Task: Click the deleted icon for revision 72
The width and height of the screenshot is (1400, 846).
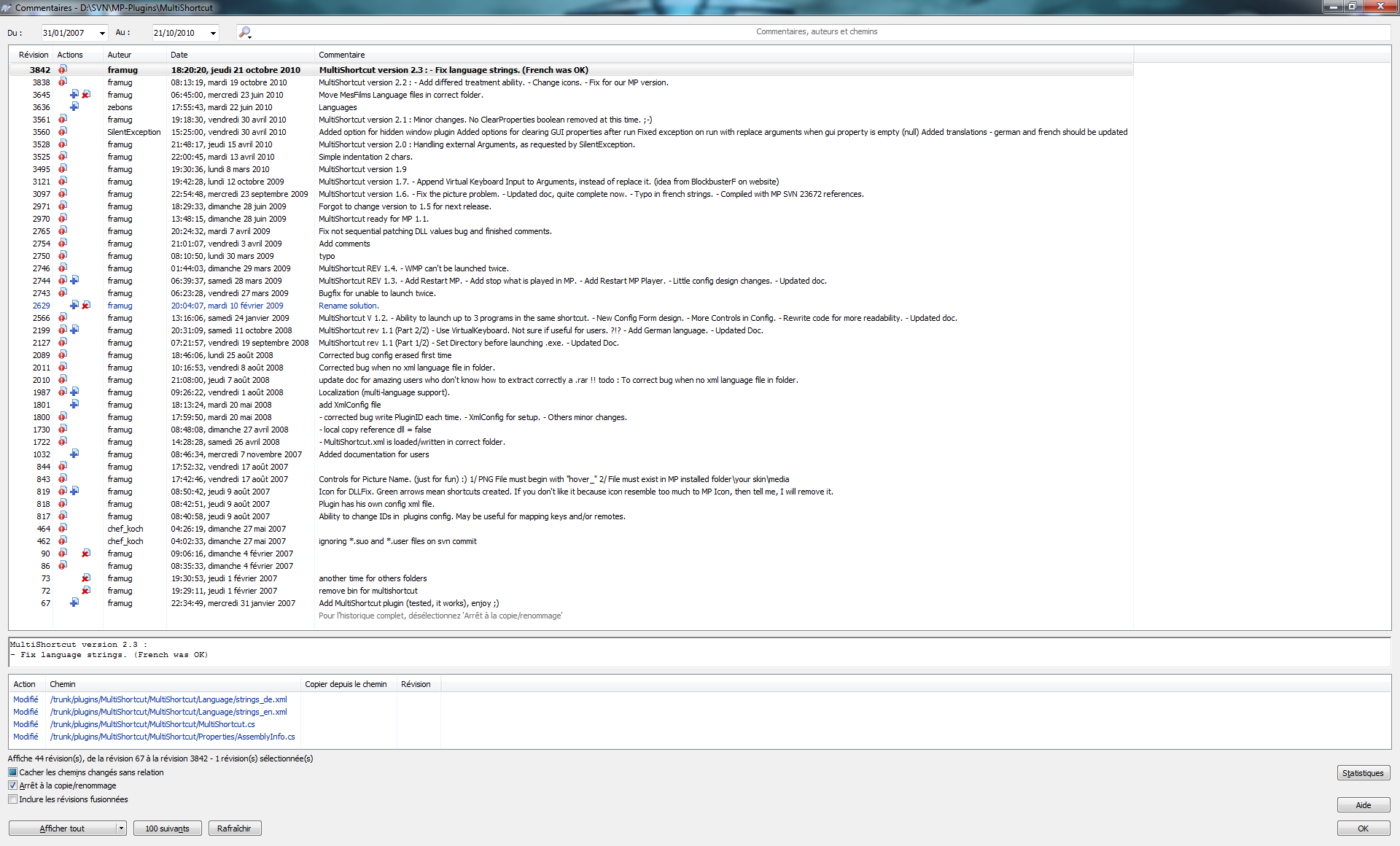Action: (86, 591)
